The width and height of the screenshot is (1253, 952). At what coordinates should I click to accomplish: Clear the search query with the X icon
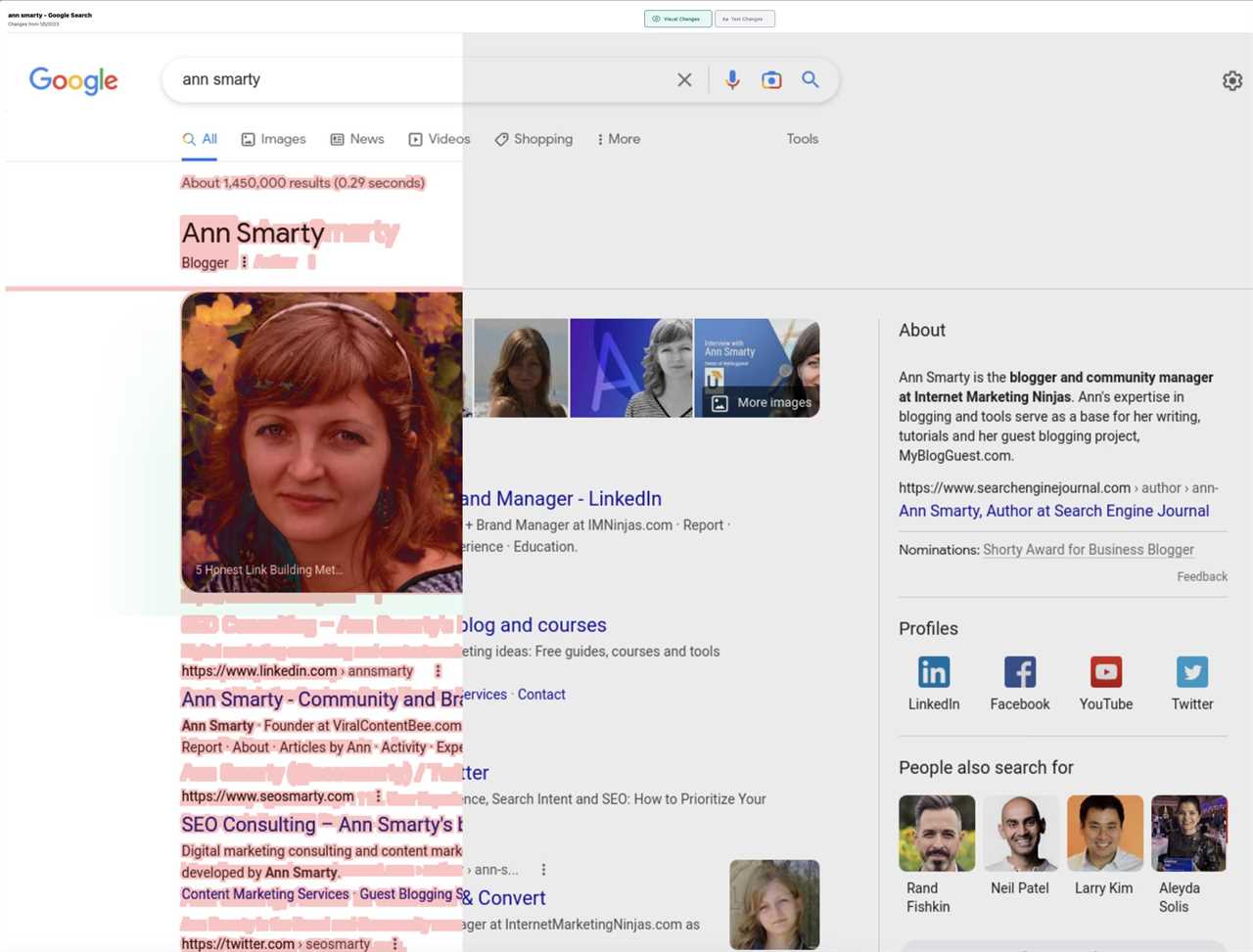pyautogui.click(x=684, y=80)
